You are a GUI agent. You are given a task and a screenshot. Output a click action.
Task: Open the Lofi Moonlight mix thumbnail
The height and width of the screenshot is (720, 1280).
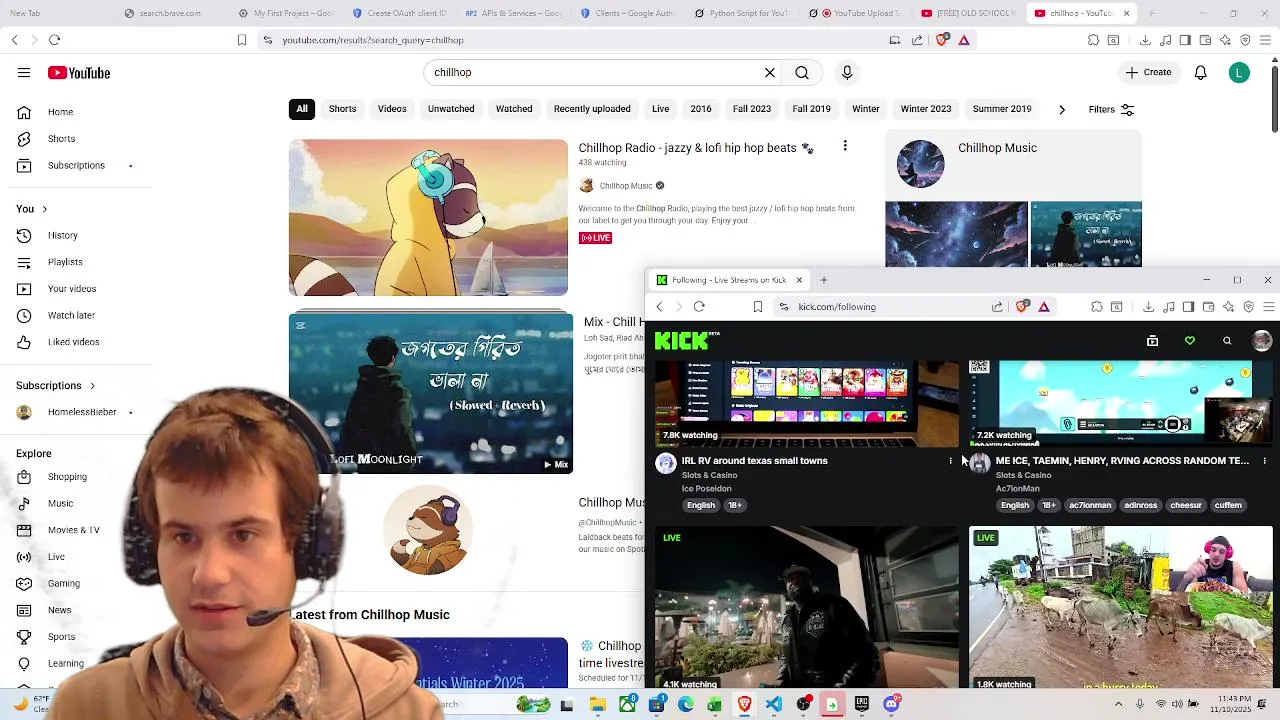[431, 393]
